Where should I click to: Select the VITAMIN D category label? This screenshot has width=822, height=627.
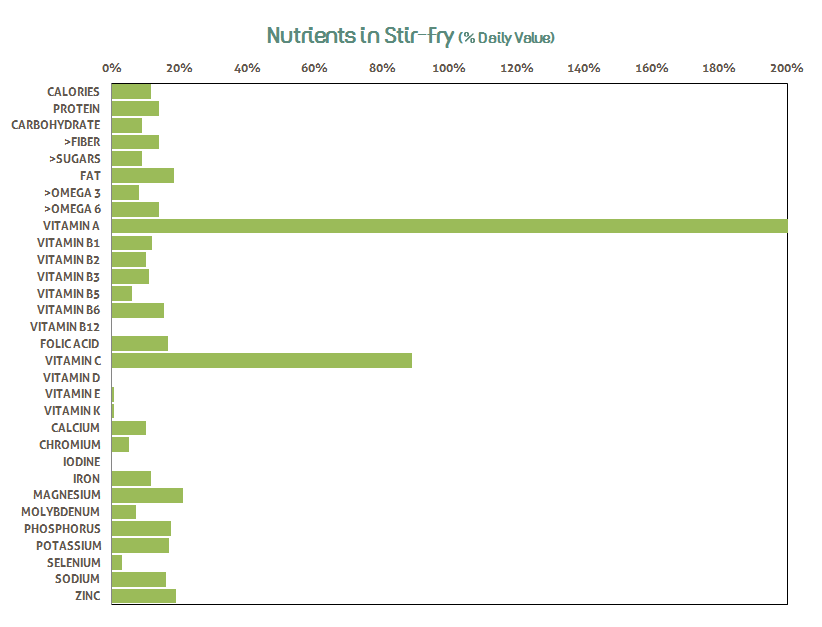(71, 377)
